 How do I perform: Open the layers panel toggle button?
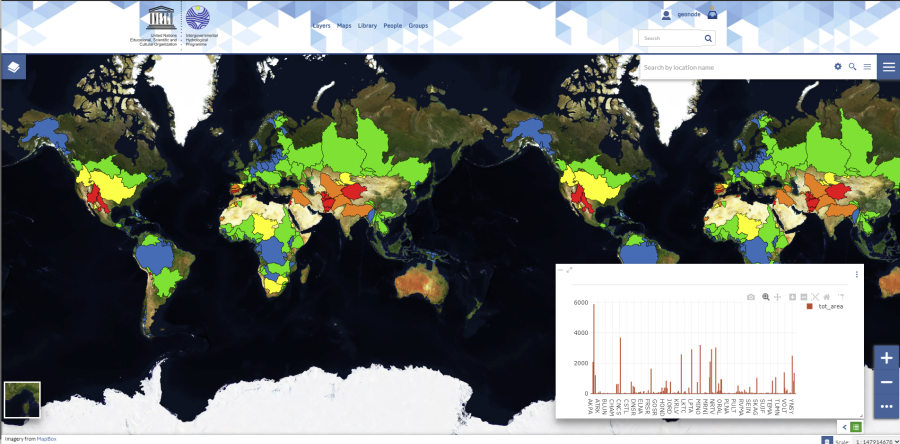pyautogui.click(x=13, y=67)
